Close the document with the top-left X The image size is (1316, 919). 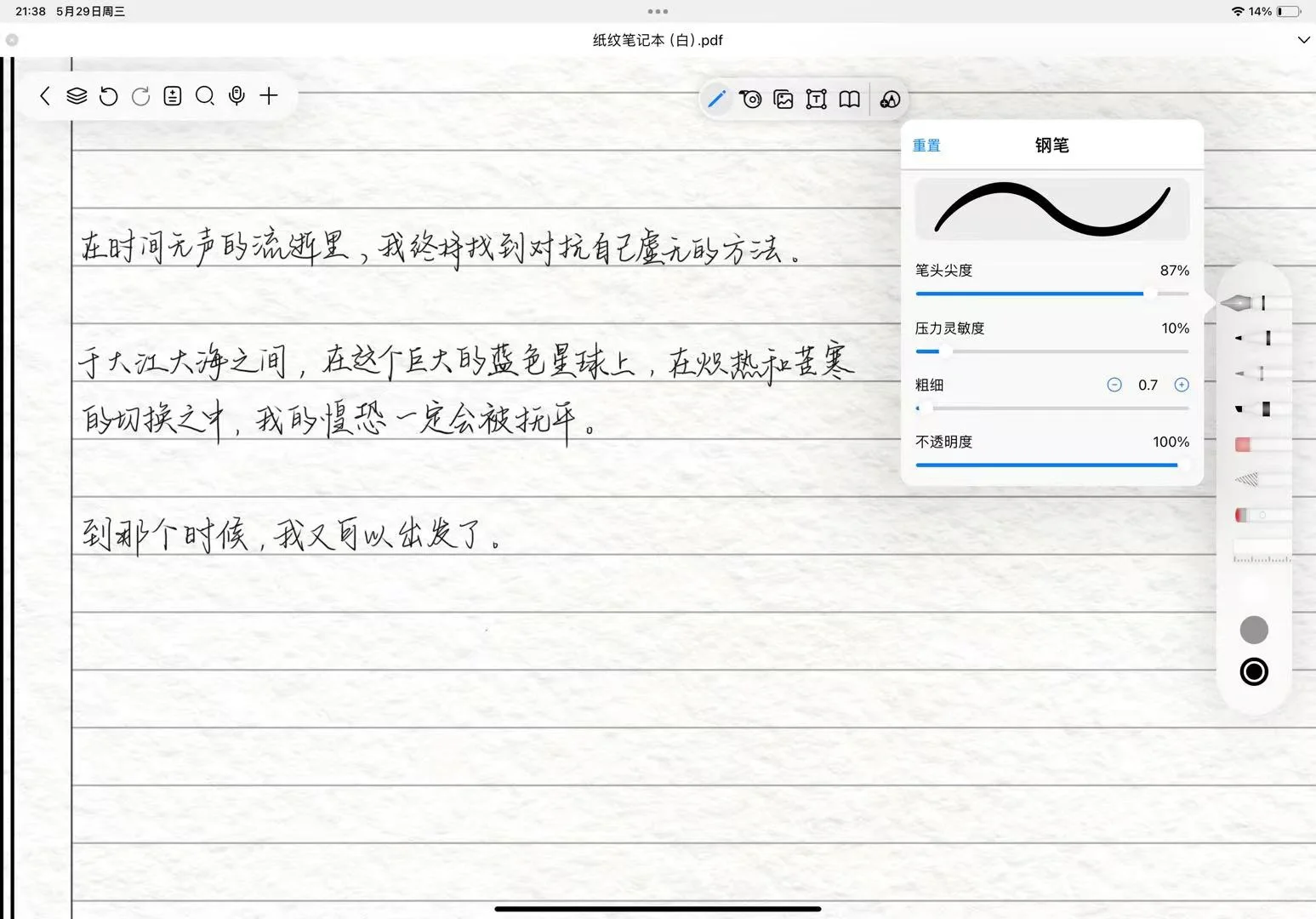[x=12, y=40]
